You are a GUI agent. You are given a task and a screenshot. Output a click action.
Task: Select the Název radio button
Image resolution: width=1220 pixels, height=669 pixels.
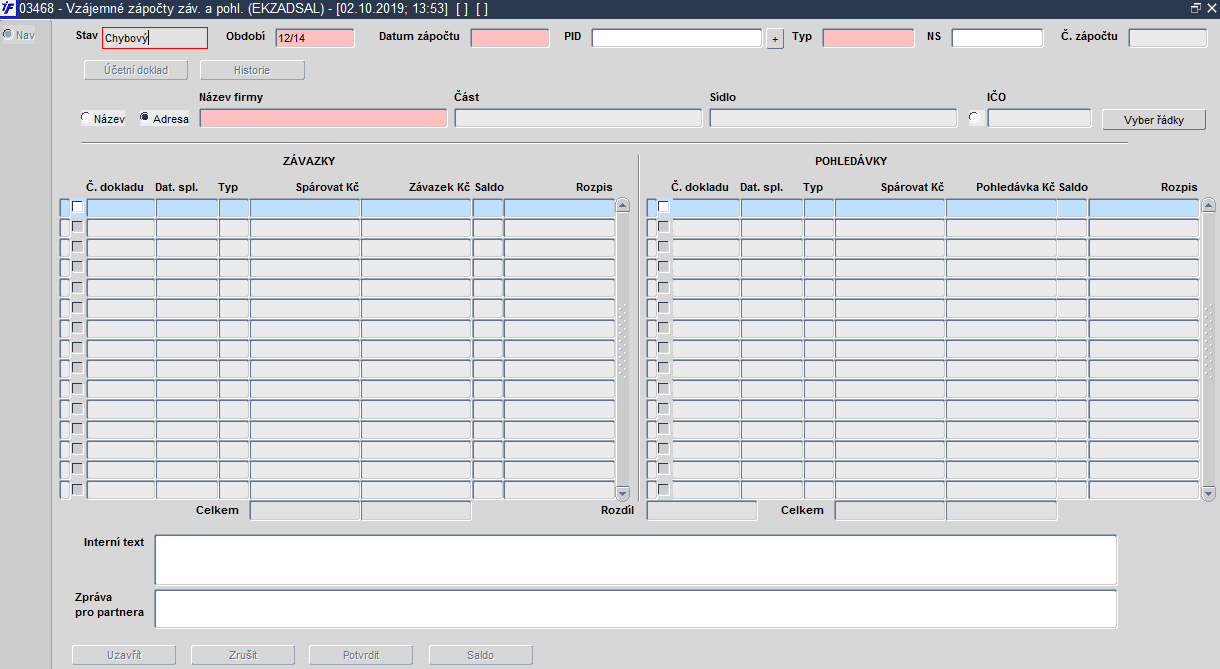(85, 118)
